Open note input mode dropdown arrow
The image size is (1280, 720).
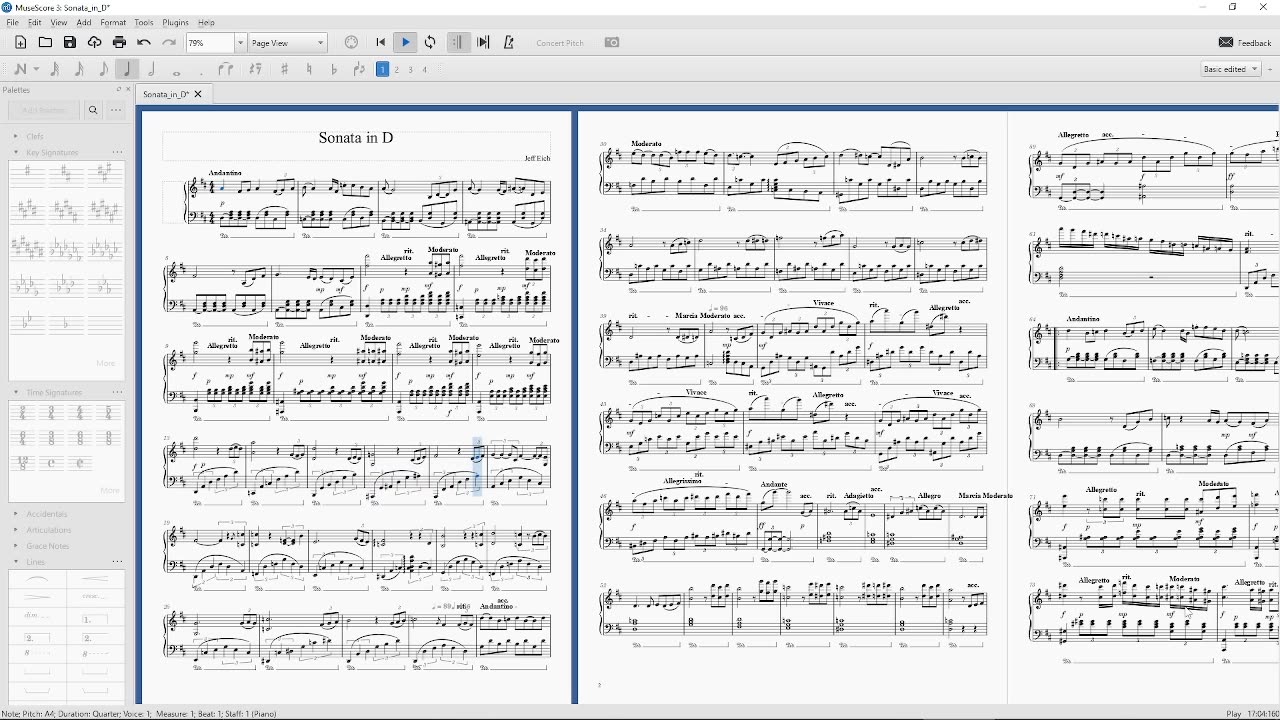(x=37, y=69)
